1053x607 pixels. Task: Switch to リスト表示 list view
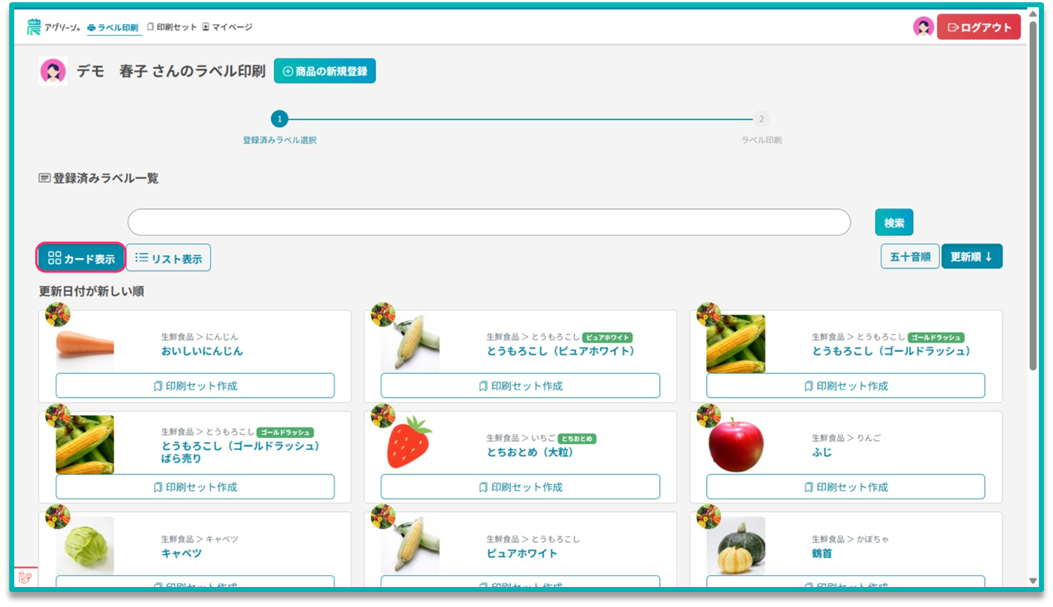click(168, 258)
